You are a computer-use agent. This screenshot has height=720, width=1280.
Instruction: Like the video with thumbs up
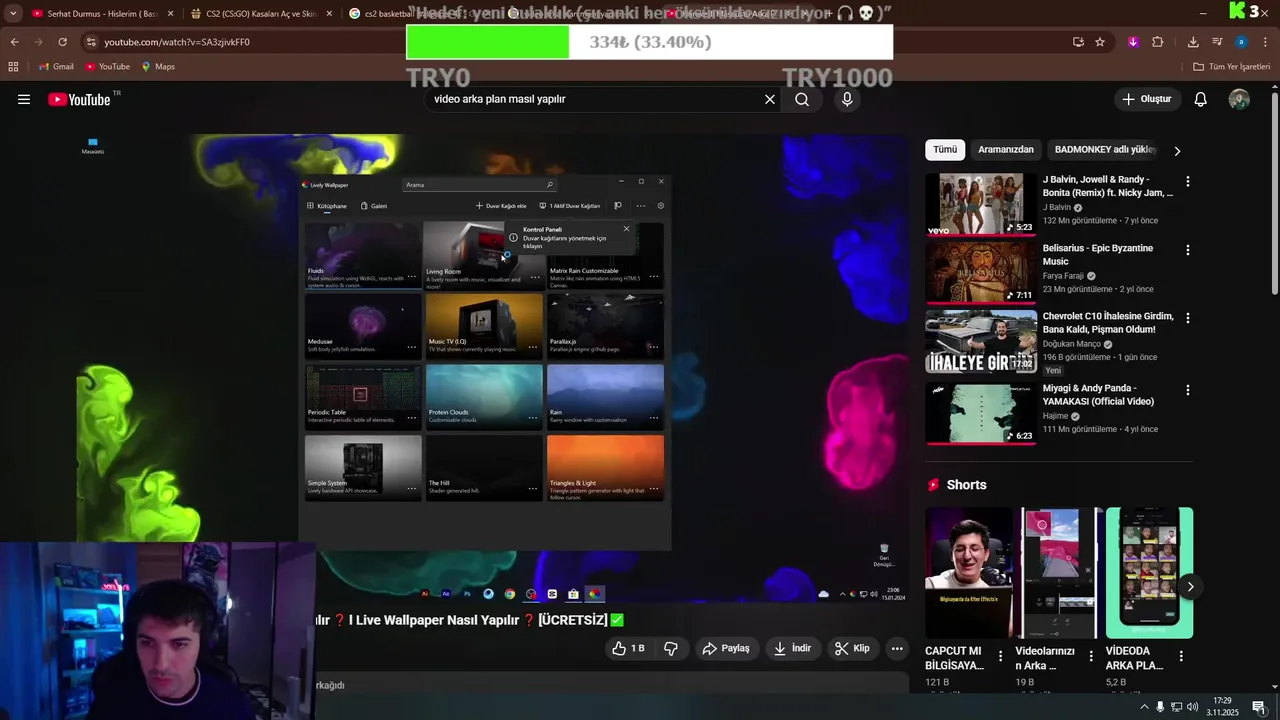pyautogui.click(x=628, y=648)
